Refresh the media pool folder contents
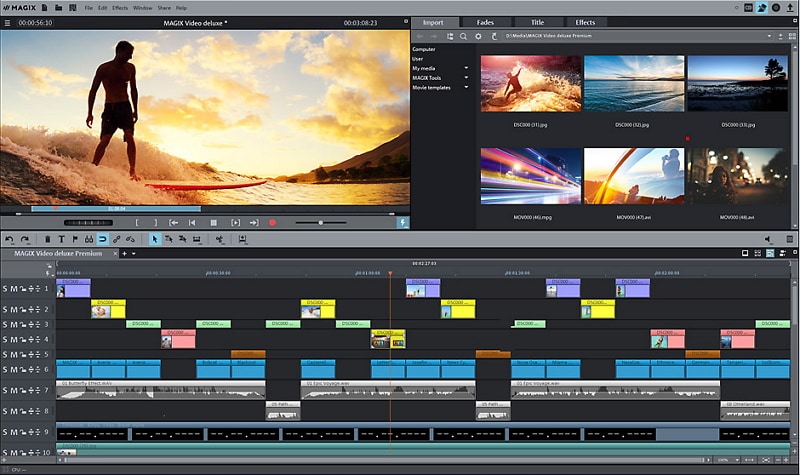Viewport: 800px width, 475px height. pos(494,36)
